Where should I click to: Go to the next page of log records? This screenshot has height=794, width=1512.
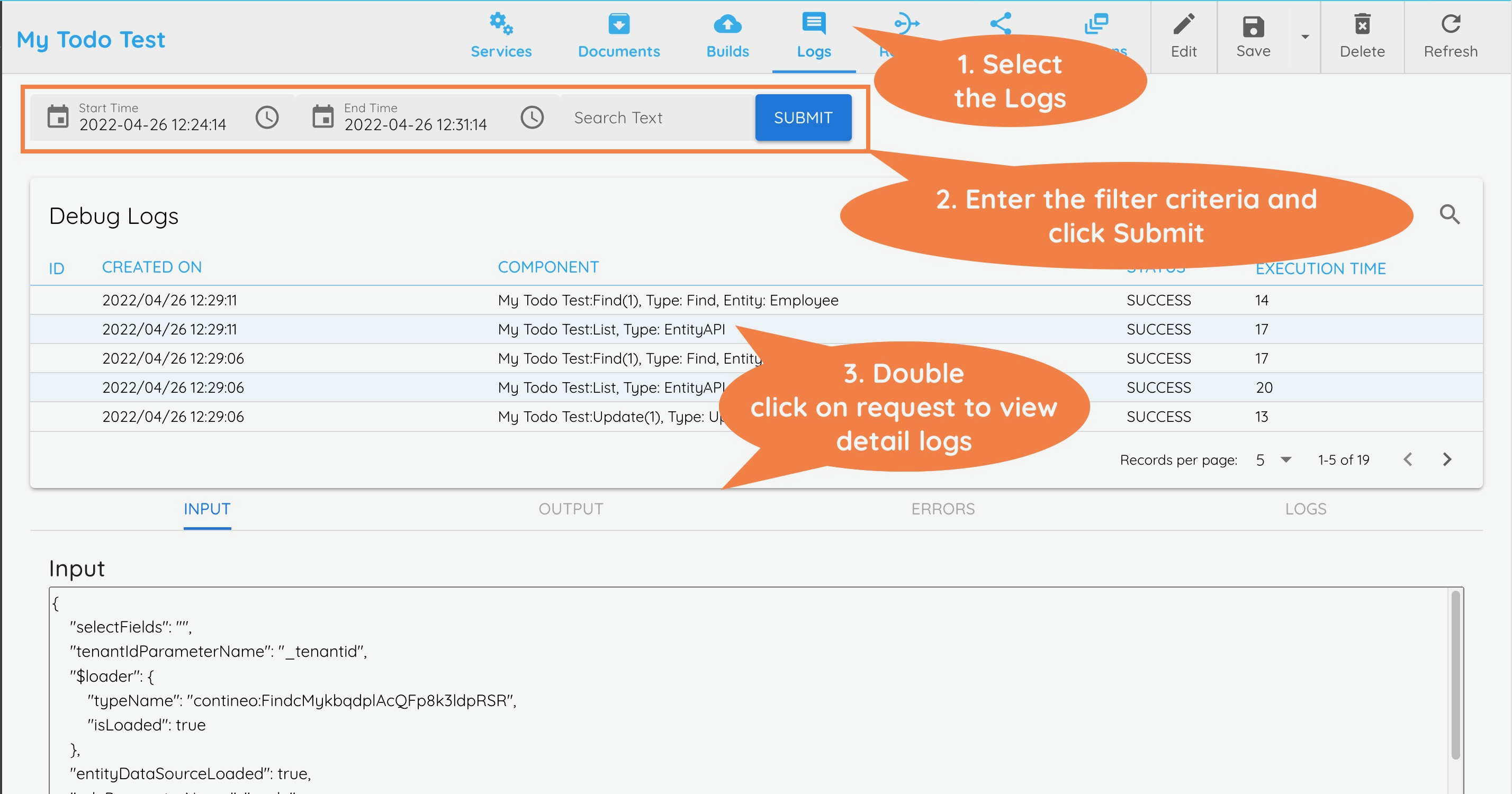coord(1447,459)
